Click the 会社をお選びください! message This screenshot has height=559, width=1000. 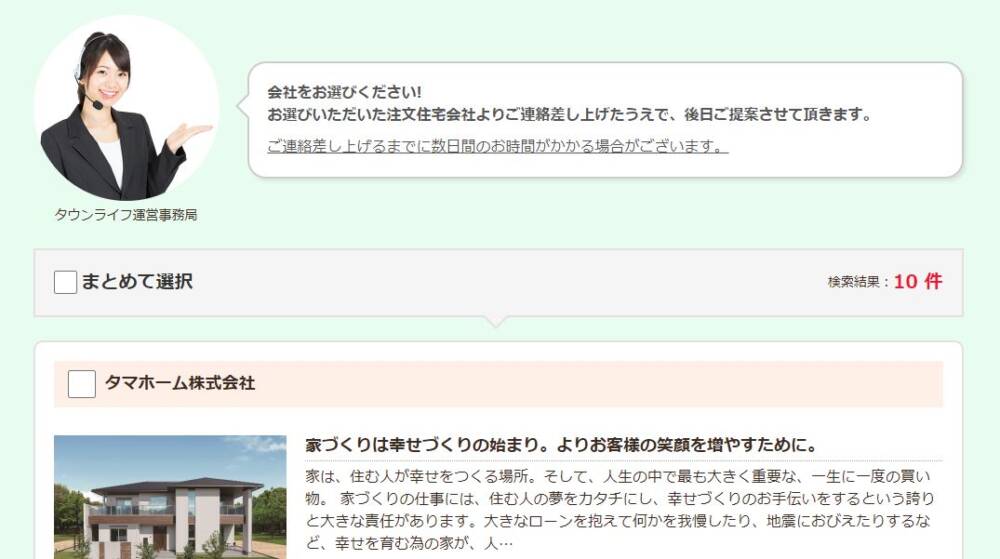click(344, 92)
